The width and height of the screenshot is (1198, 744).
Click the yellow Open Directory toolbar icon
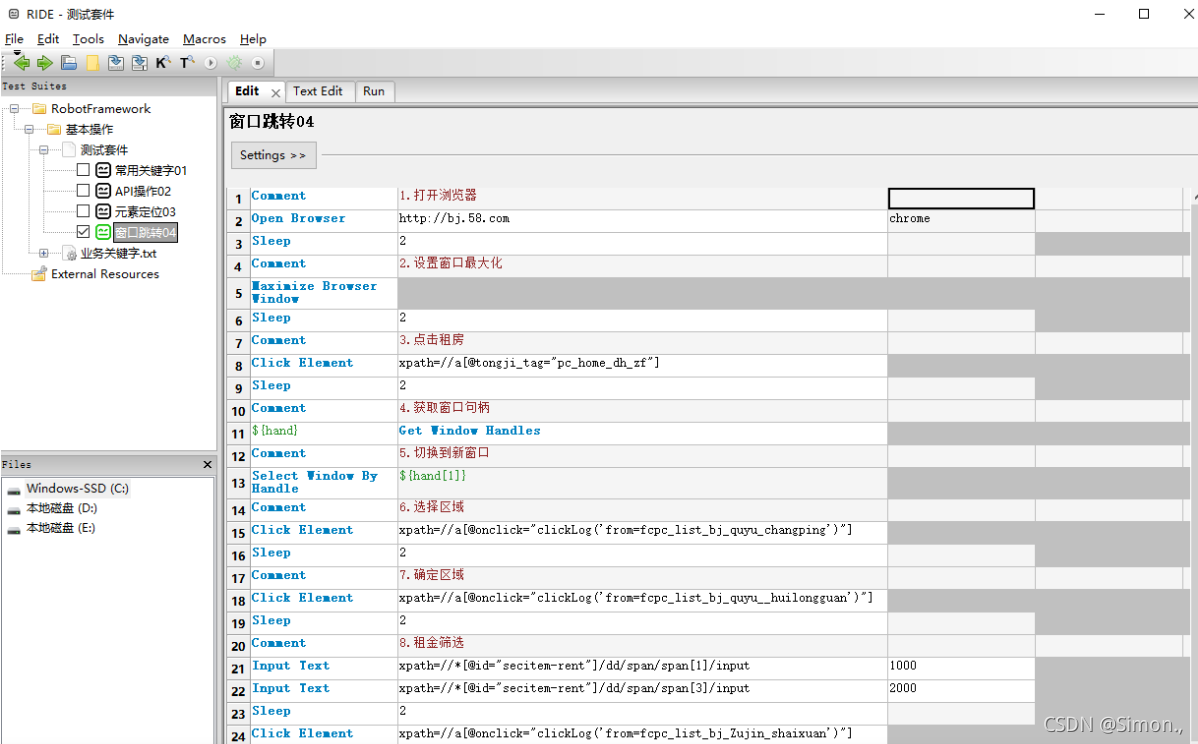click(x=92, y=63)
